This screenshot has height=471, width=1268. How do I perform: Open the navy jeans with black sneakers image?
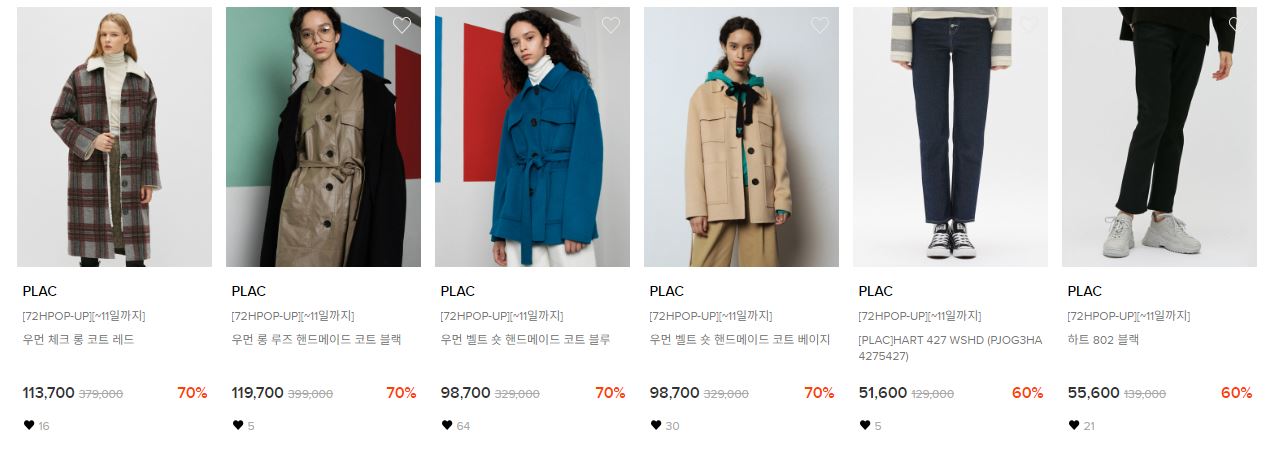click(950, 137)
